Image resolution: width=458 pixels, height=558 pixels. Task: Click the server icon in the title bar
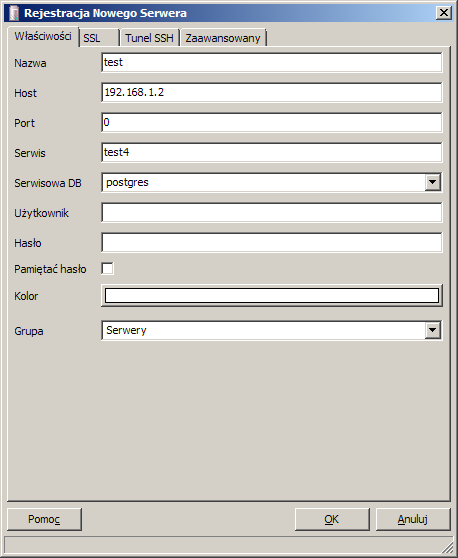coord(14,13)
